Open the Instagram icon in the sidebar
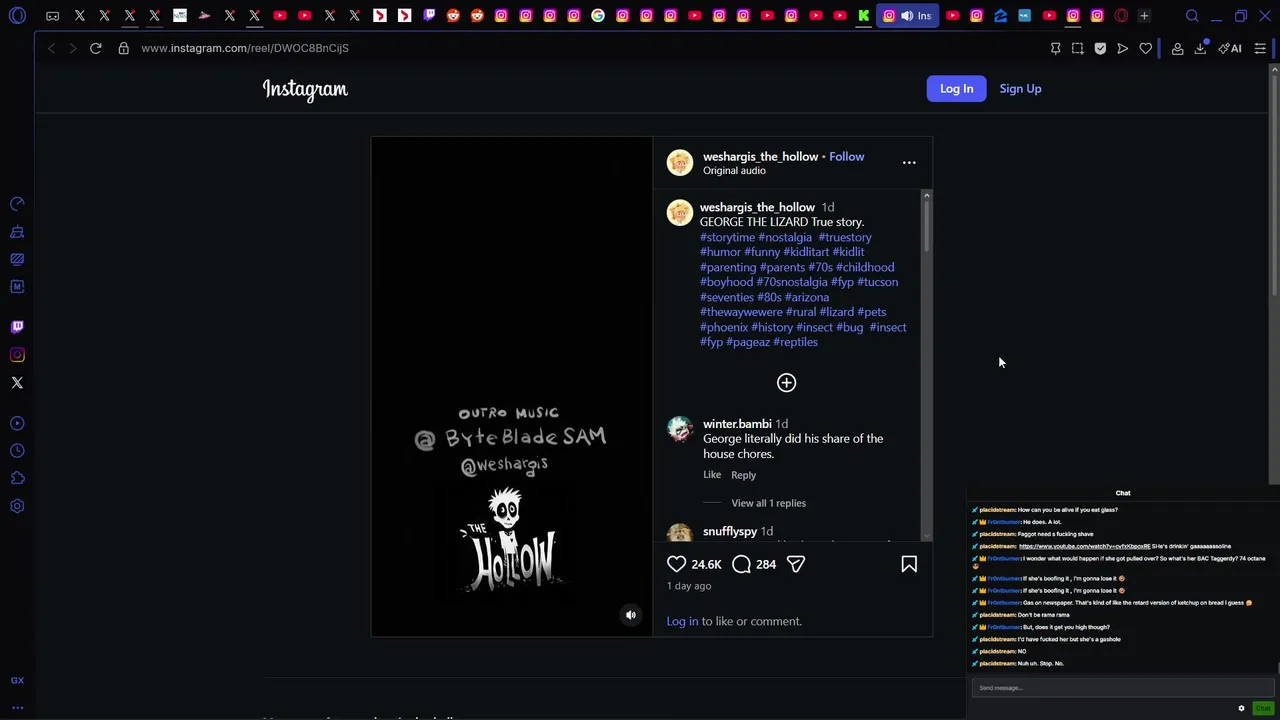The width and height of the screenshot is (1280, 720). coord(17,355)
